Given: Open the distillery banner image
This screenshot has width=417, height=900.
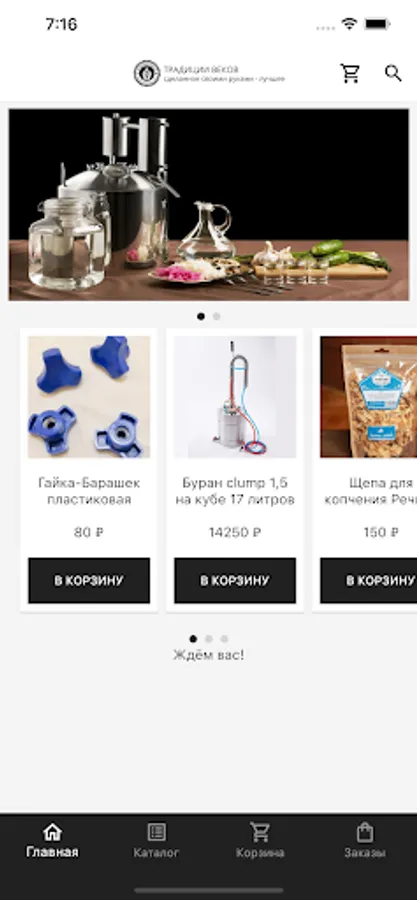Looking at the screenshot, I should [209, 204].
